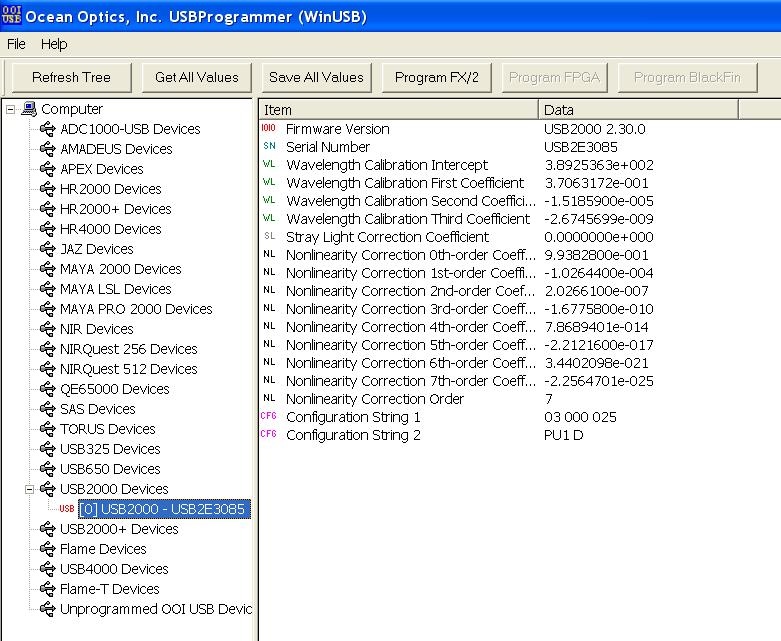Open the File menu
The image size is (781, 641).
coord(16,44)
